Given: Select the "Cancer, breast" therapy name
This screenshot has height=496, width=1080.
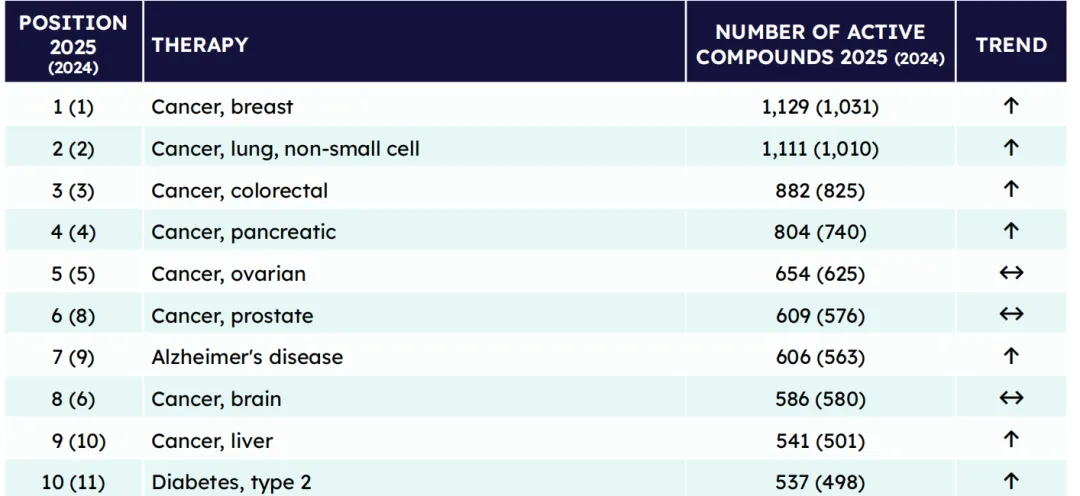Looking at the screenshot, I should click(222, 107).
